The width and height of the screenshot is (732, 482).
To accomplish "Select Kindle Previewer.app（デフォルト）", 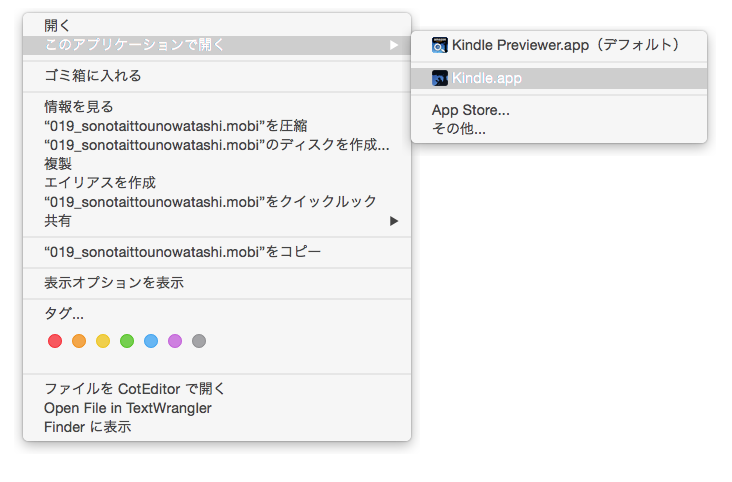I will (559, 45).
